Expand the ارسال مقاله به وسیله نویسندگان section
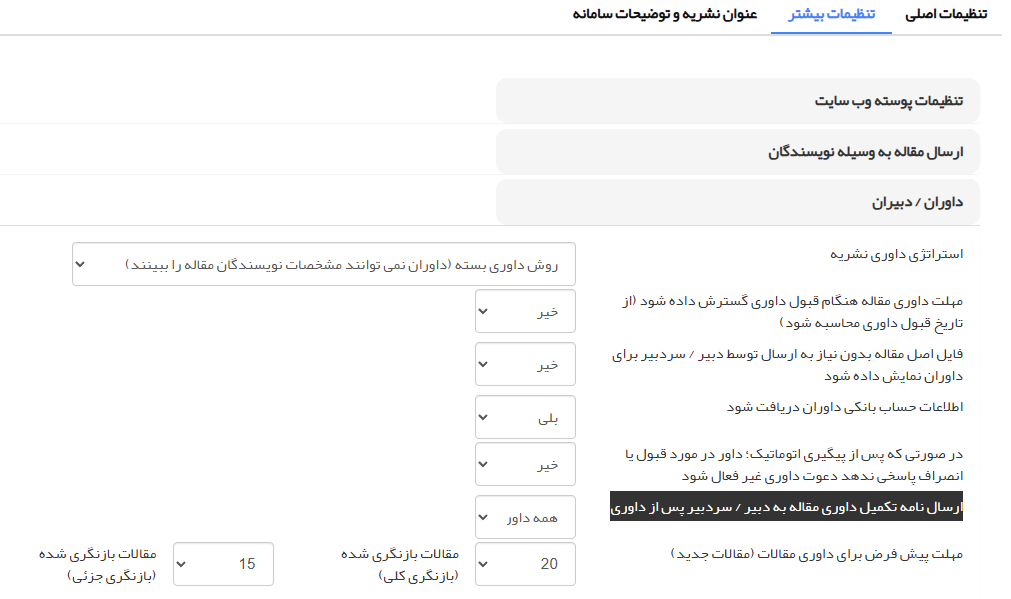The height and width of the screenshot is (599, 1011). (738, 152)
